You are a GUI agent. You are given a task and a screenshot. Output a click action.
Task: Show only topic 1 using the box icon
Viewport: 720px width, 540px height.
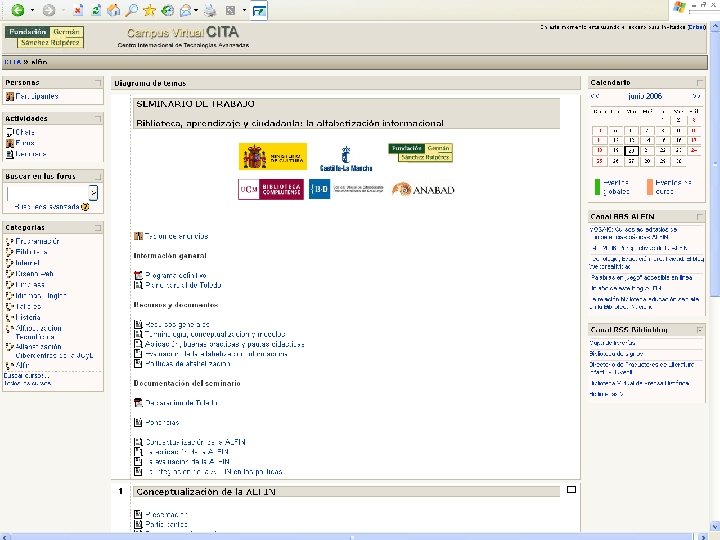point(571,489)
